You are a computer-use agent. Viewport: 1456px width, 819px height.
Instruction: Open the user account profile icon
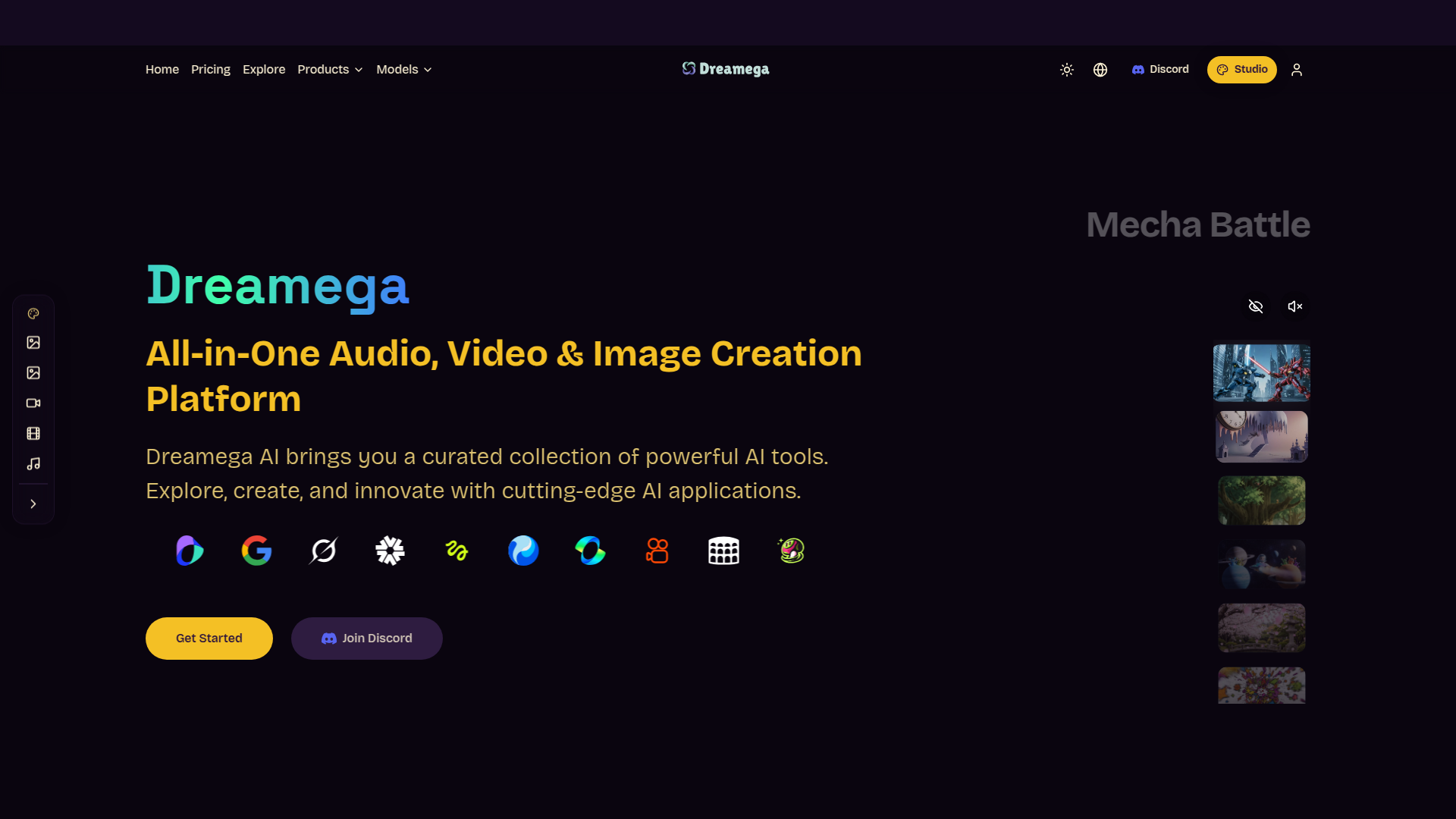point(1297,70)
